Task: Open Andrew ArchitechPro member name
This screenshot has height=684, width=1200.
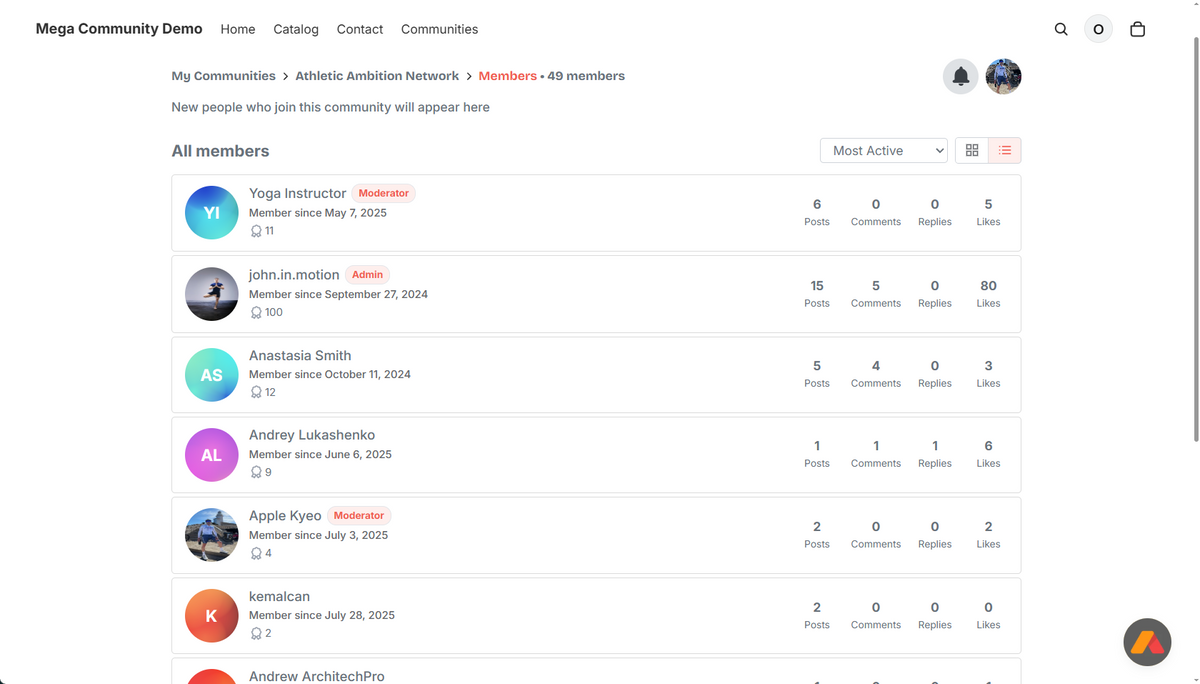Action: 317,676
